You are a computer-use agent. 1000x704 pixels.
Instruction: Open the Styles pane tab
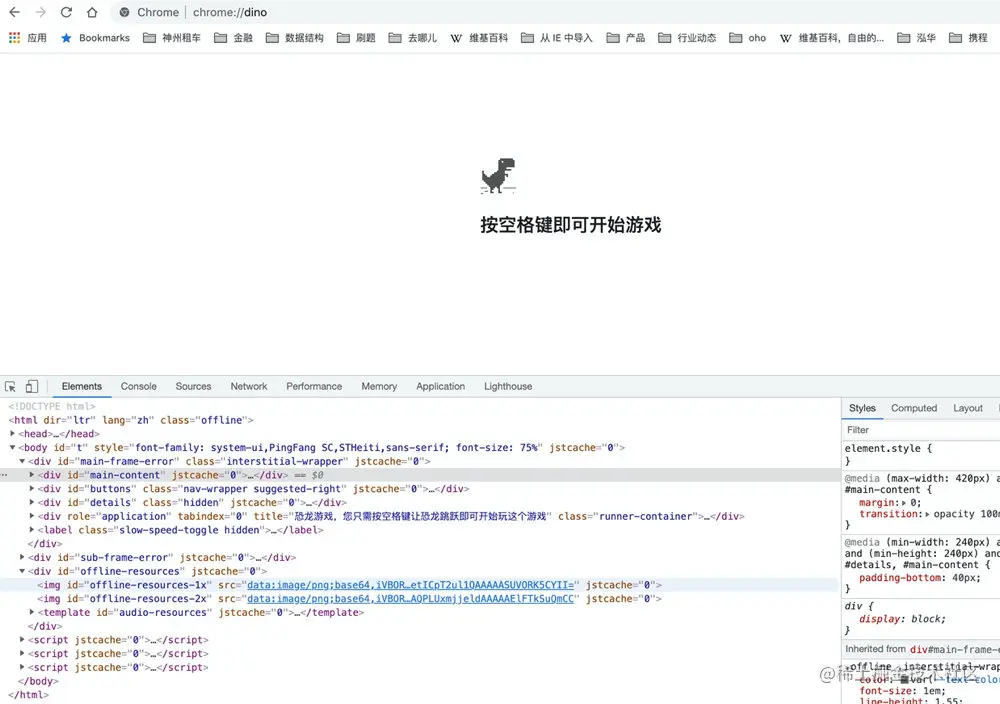(x=862, y=408)
